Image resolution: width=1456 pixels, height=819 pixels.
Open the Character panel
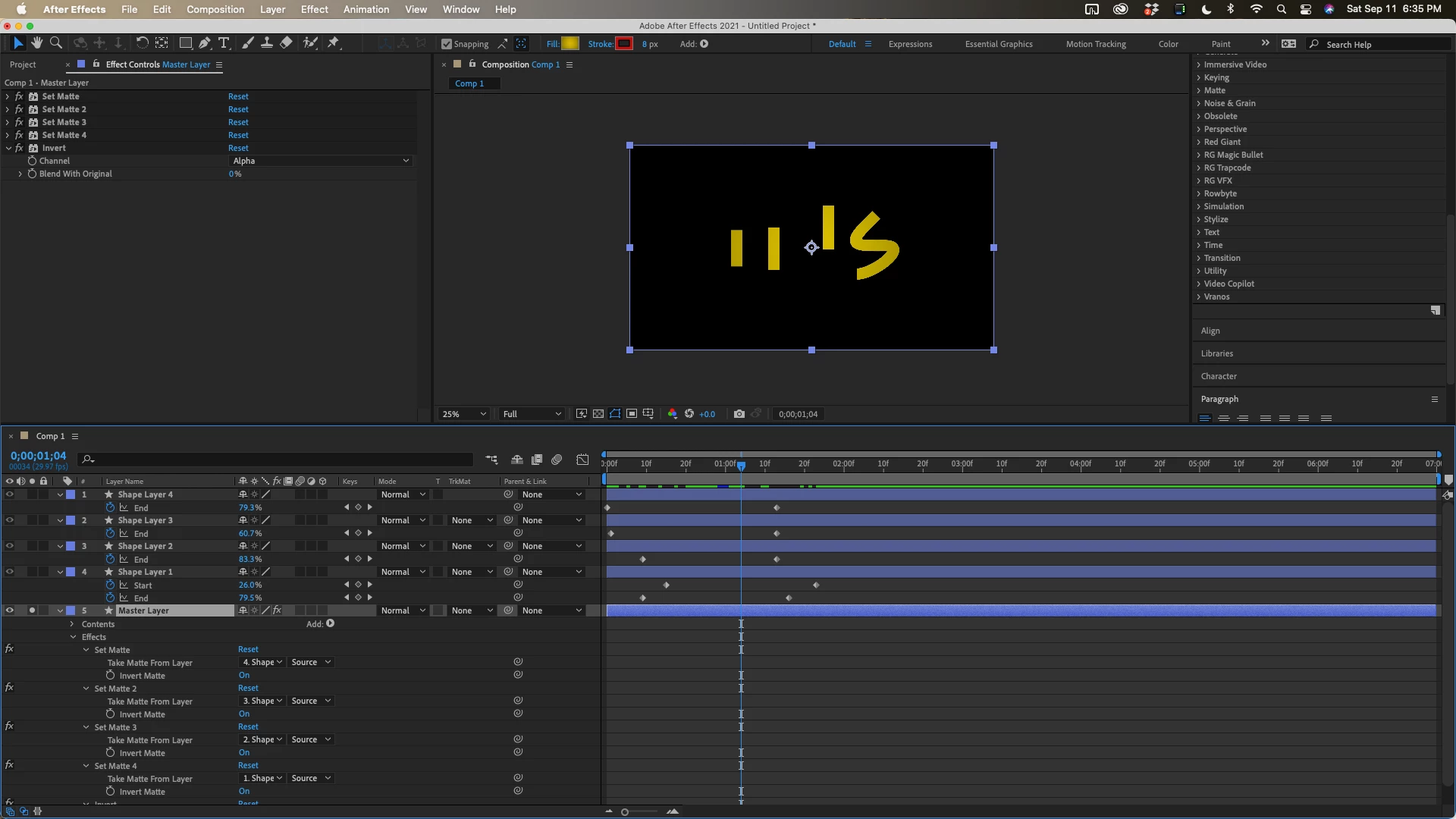coord(1219,376)
